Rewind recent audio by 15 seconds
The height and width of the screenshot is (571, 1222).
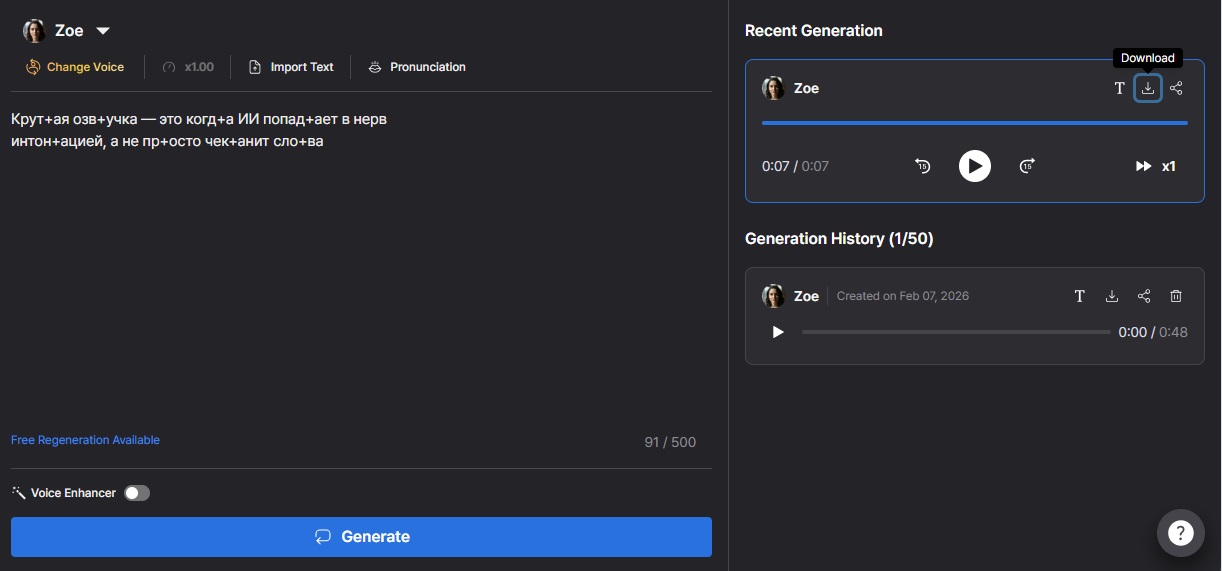coord(922,166)
